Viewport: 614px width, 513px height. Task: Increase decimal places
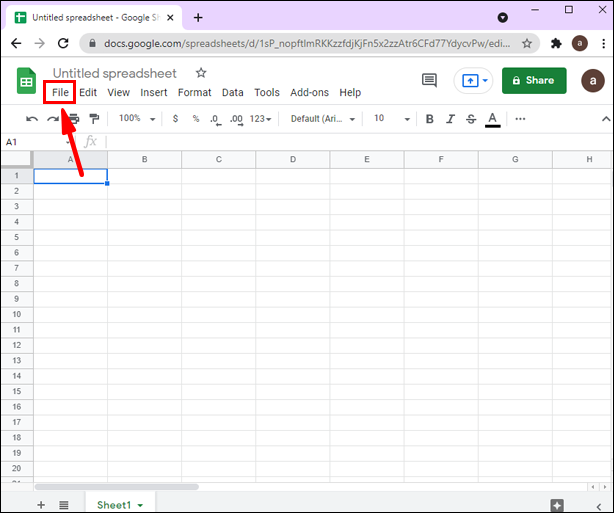236,119
